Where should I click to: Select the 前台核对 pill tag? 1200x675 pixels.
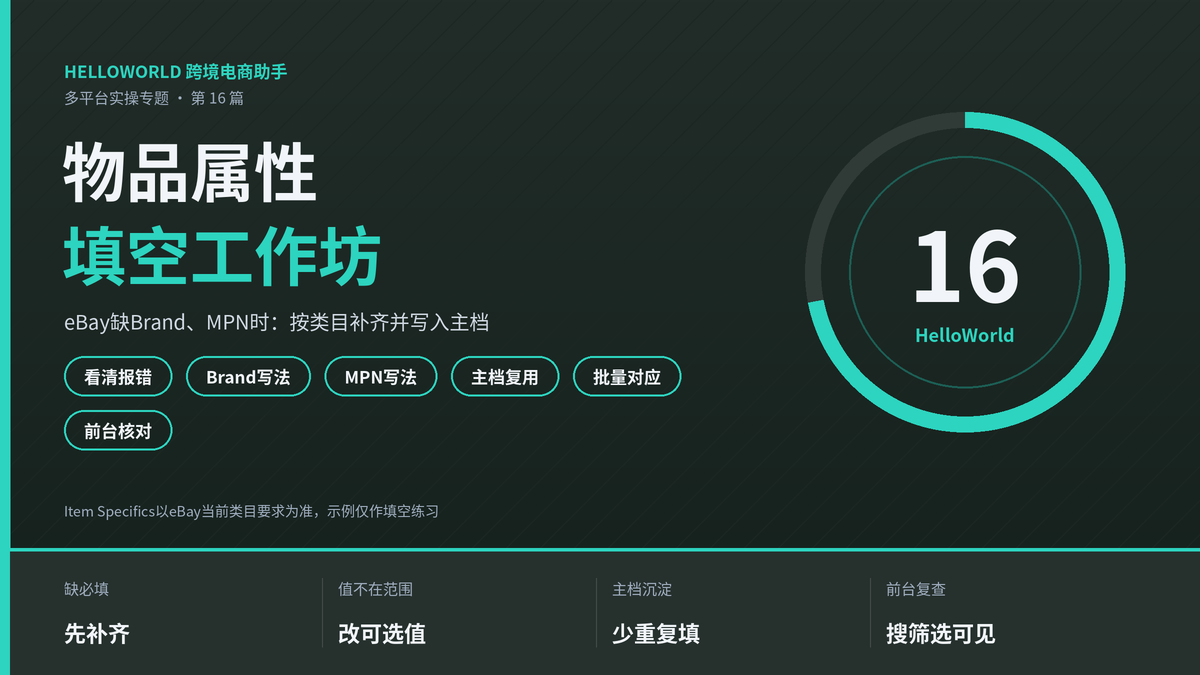[118, 431]
